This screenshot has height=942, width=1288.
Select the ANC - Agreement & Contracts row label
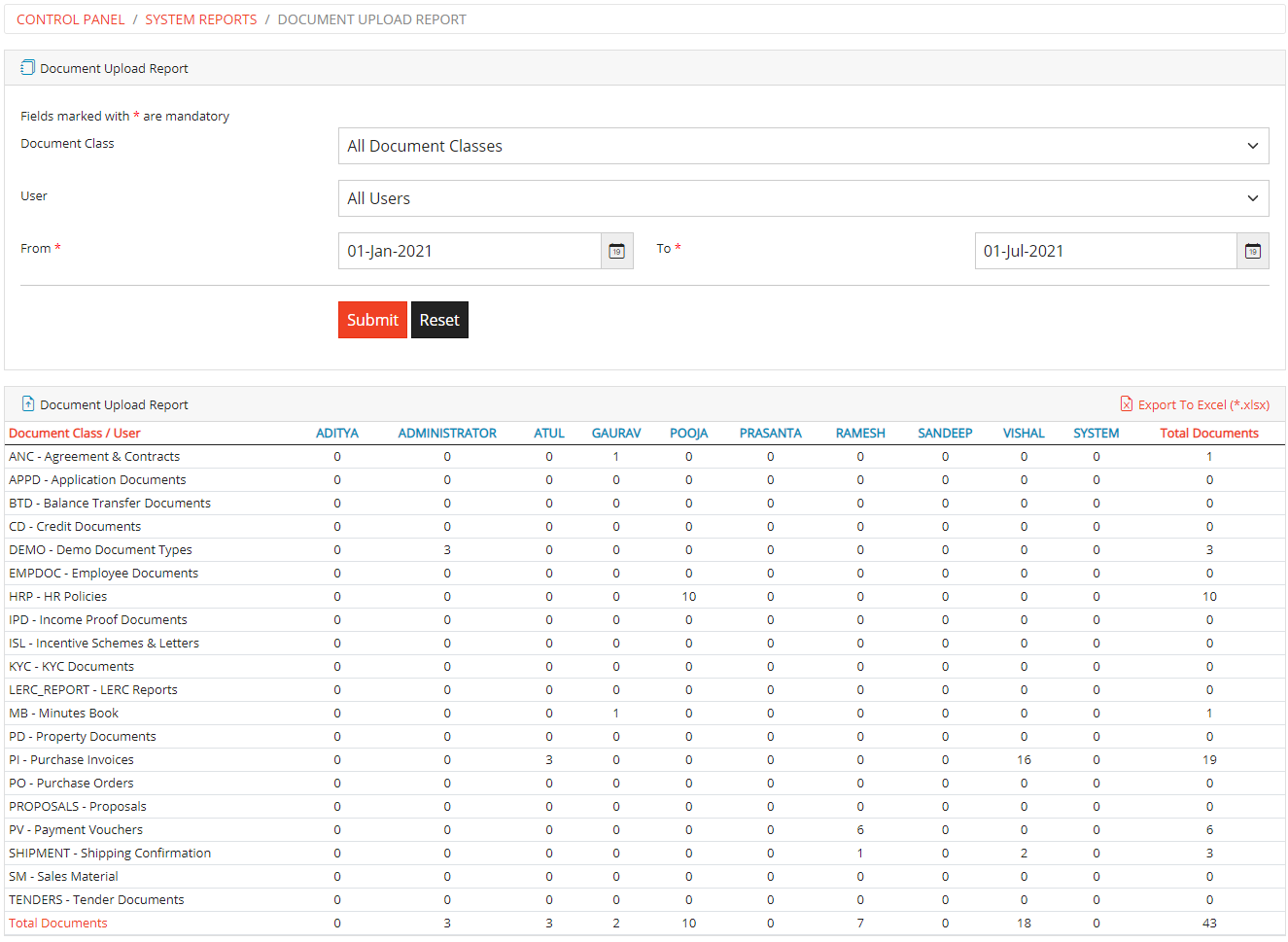coord(94,457)
